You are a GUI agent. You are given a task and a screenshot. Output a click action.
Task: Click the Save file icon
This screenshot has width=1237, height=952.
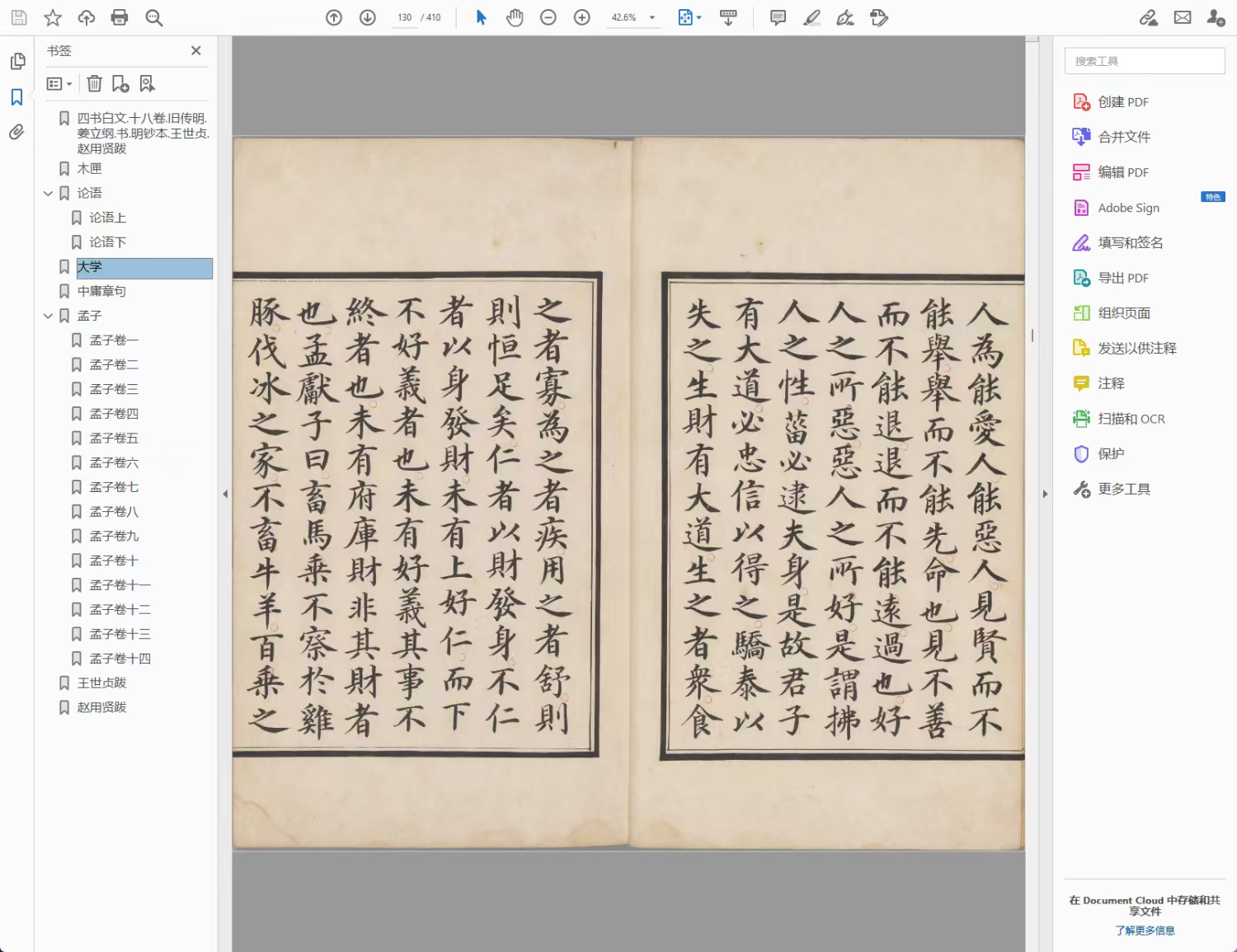point(19,17)
